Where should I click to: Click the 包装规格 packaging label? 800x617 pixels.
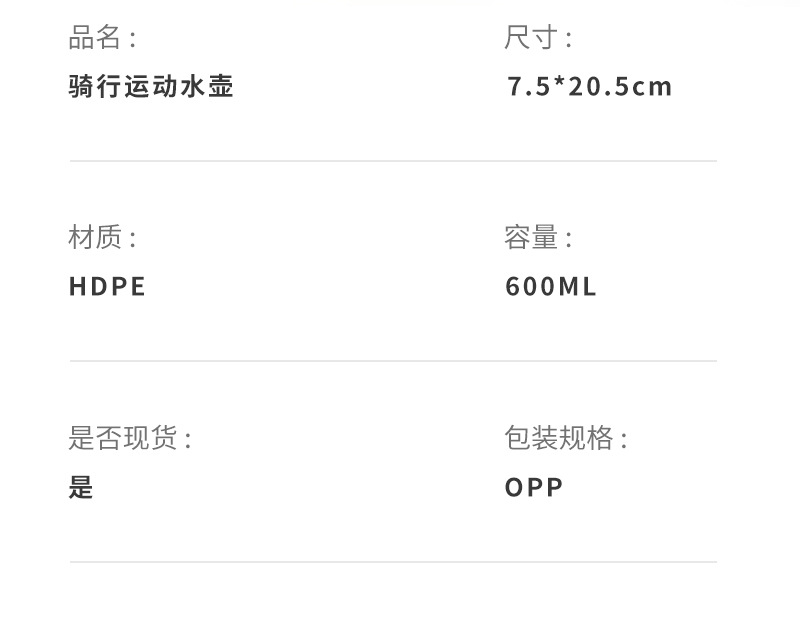click(x=558, y=438)
